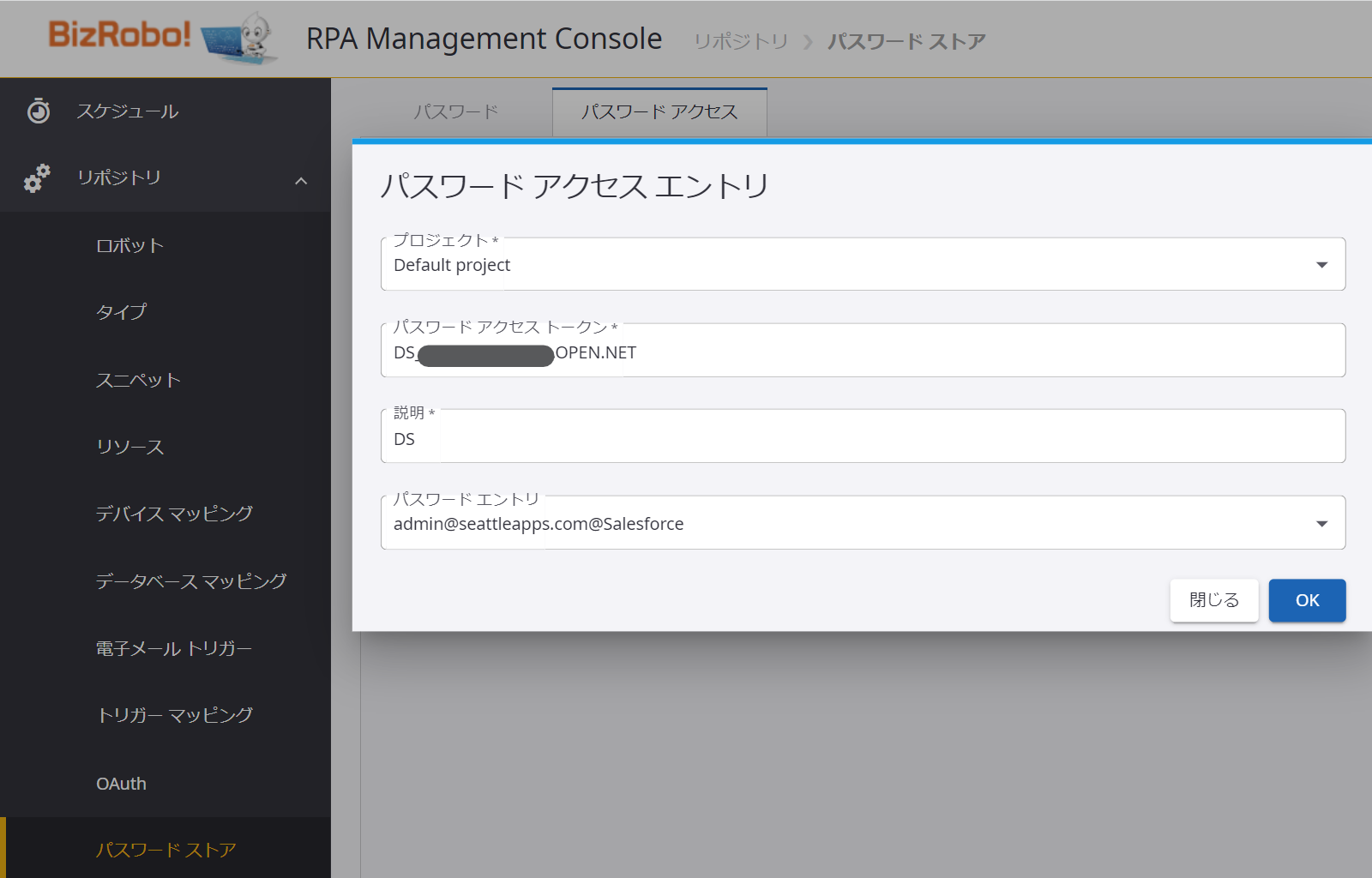
Task: Click into the 説明 input field
Action: tap(863, 436)
